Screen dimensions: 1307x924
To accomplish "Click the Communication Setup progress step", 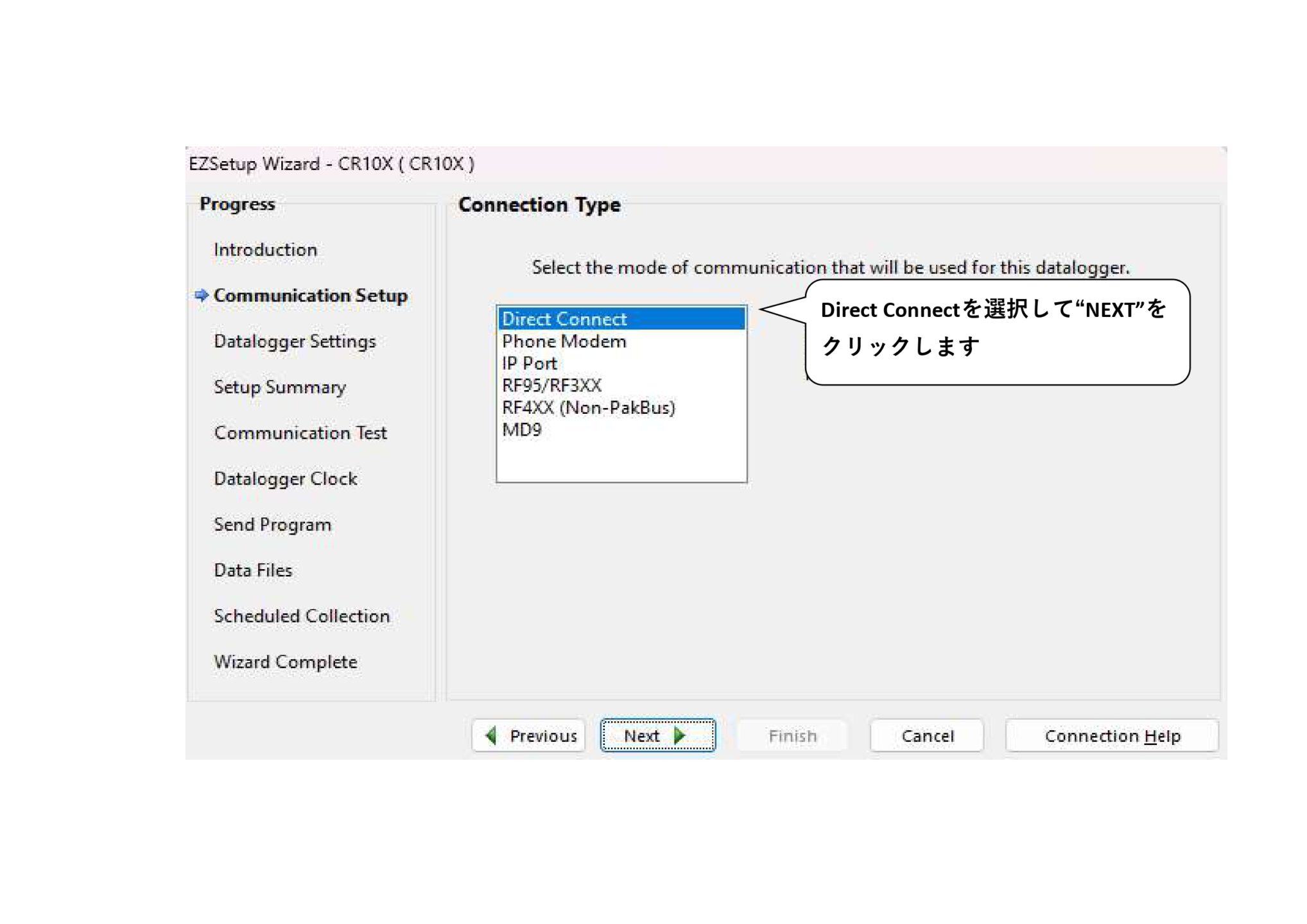I will tap(311, 296).
